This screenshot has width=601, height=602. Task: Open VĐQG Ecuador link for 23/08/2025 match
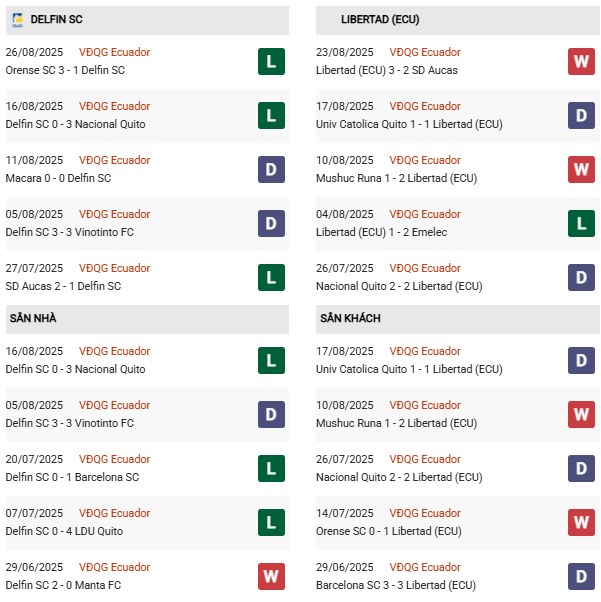click(425, 52)
